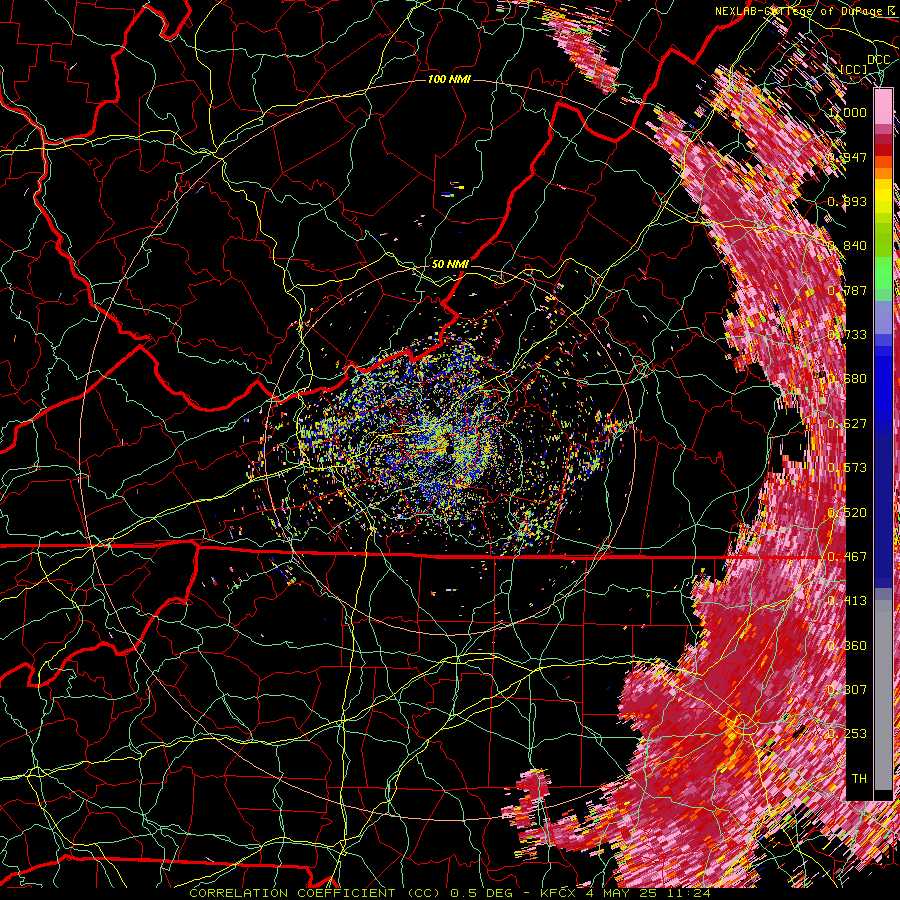
Task: Click the 0.680 scale value
Action: coord(847,379)
